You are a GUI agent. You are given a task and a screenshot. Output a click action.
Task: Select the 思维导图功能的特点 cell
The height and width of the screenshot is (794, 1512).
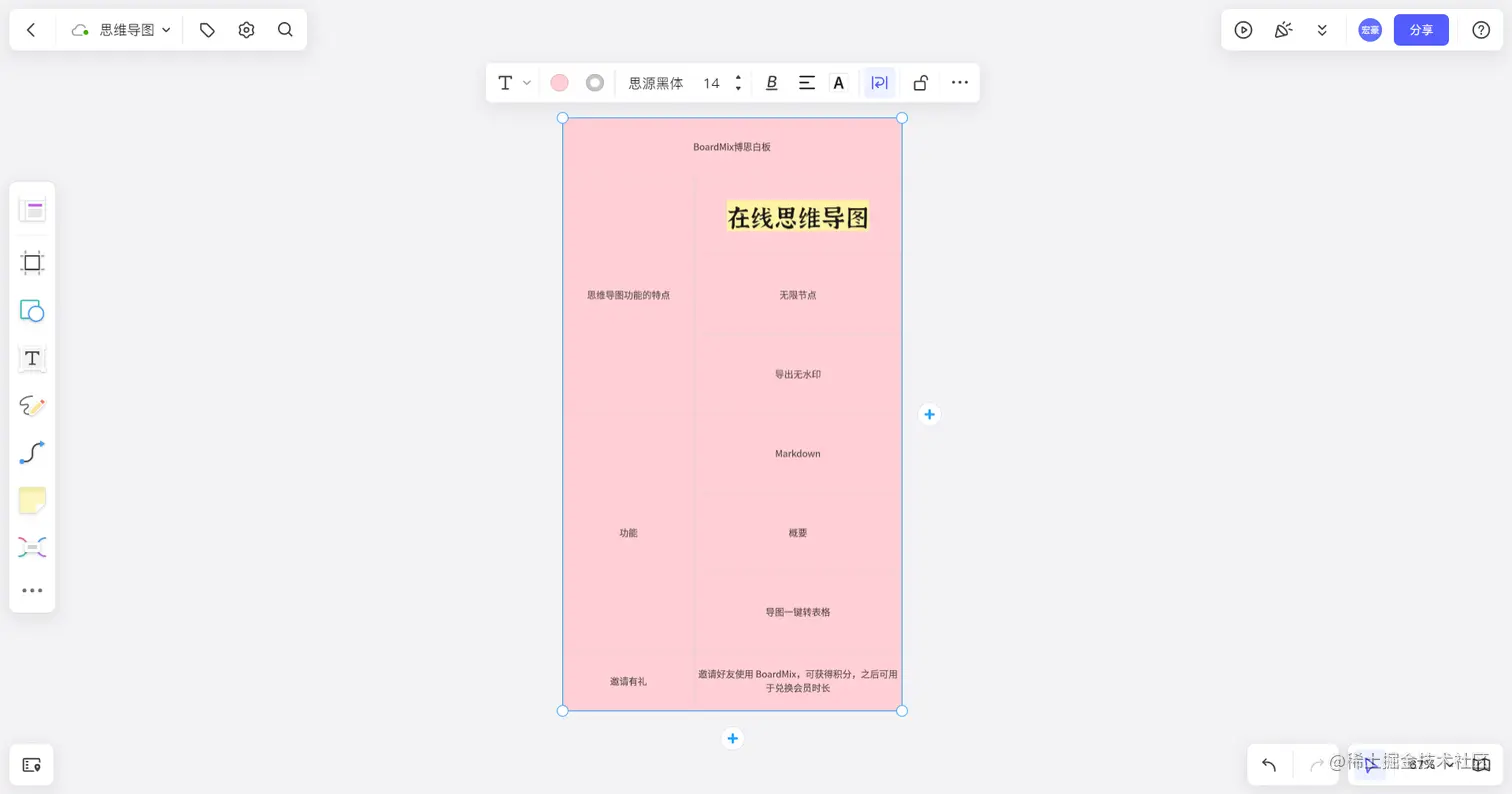629,295
